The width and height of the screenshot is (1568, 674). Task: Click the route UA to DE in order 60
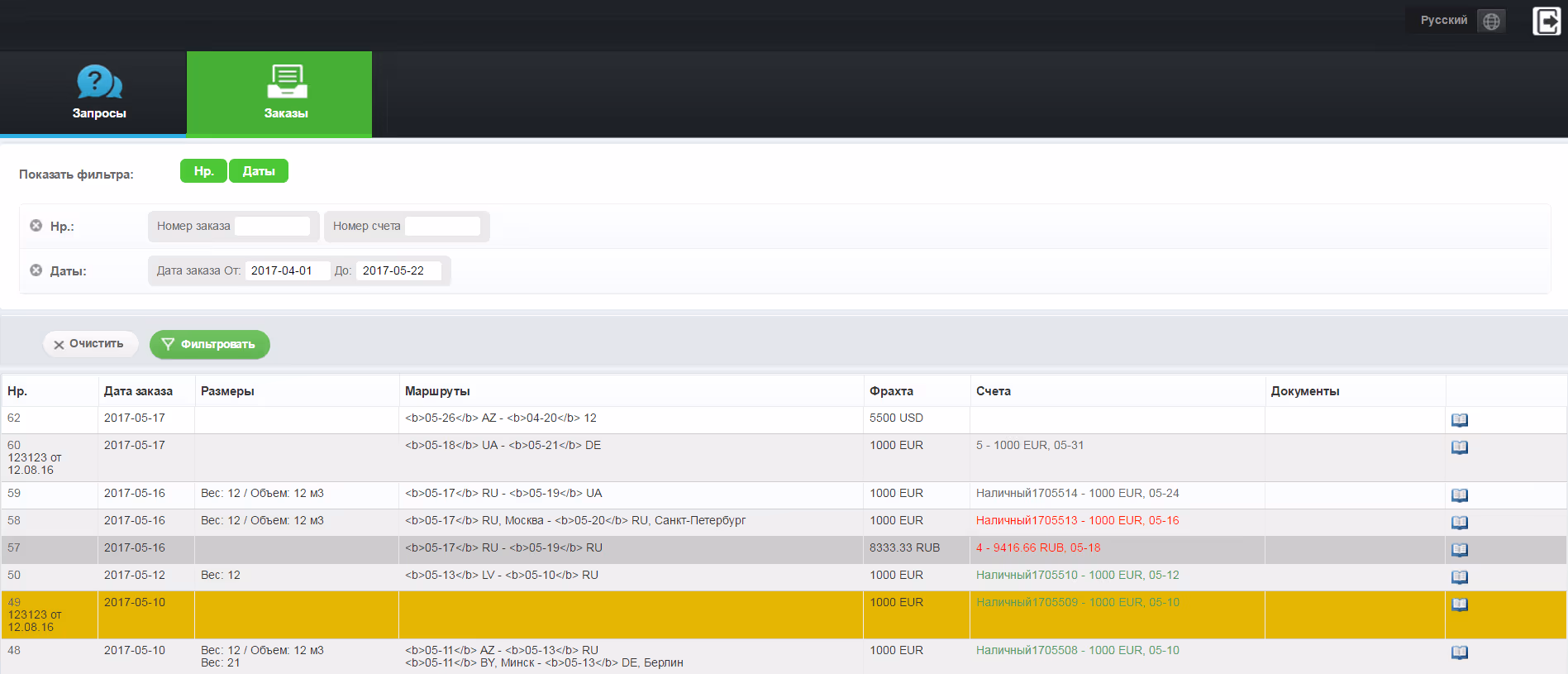click(x=503, y=445)
